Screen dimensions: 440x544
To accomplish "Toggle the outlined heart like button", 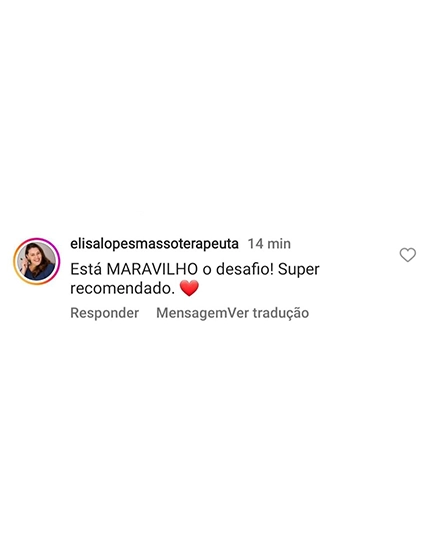I will pos(407,255).
